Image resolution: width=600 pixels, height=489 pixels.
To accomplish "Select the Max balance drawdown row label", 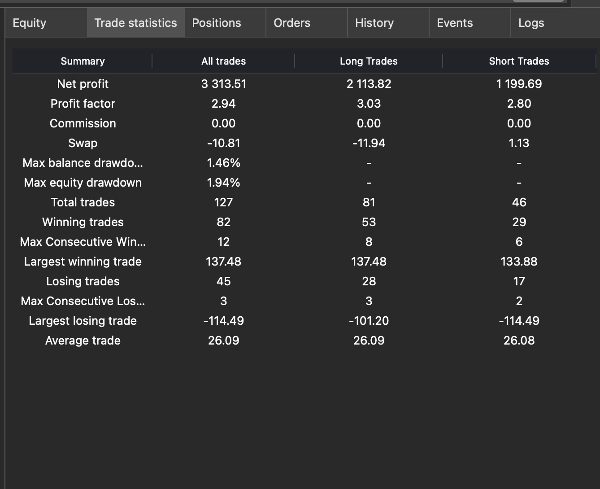I will click(x=83, y=163).
